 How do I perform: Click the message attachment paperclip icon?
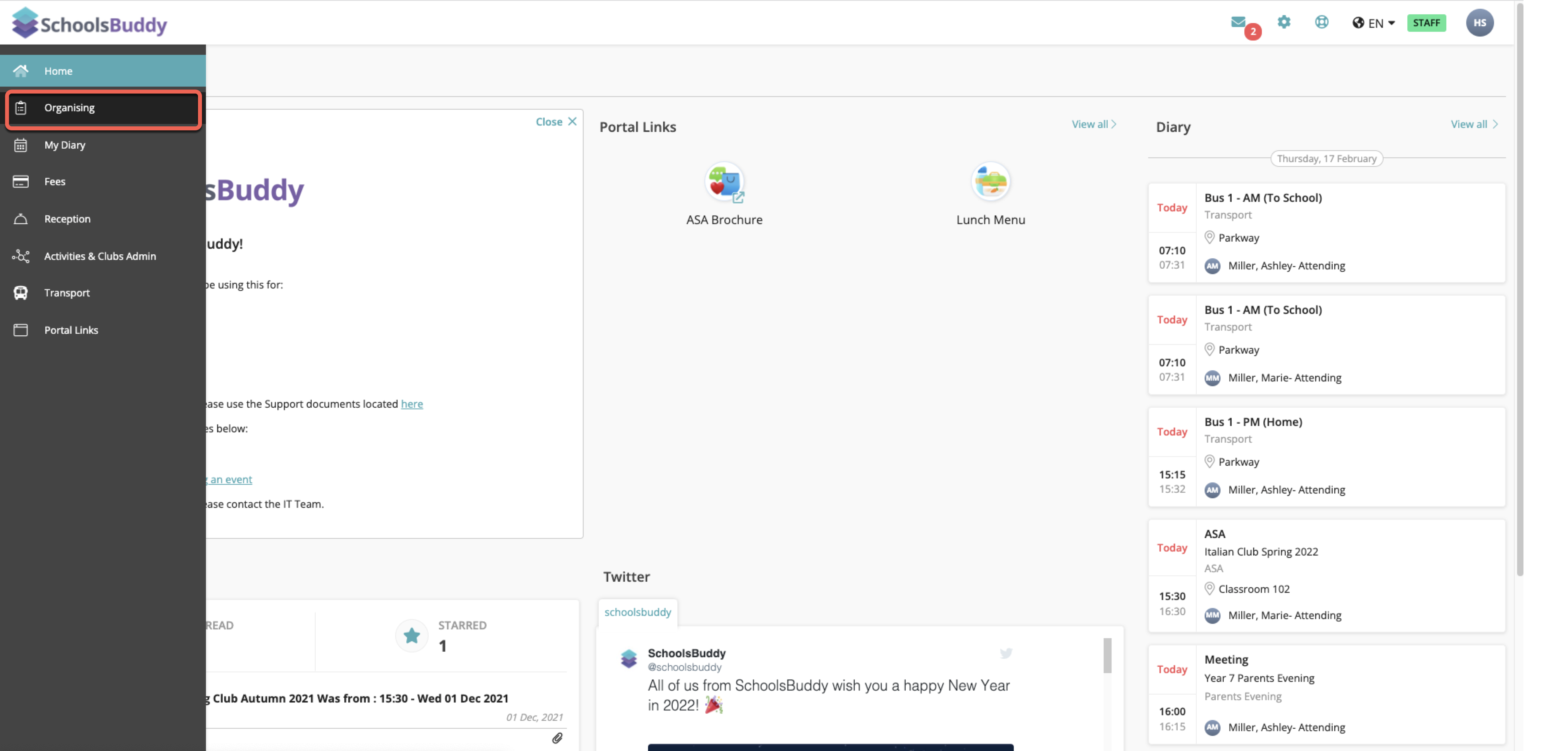coord(557,738)
